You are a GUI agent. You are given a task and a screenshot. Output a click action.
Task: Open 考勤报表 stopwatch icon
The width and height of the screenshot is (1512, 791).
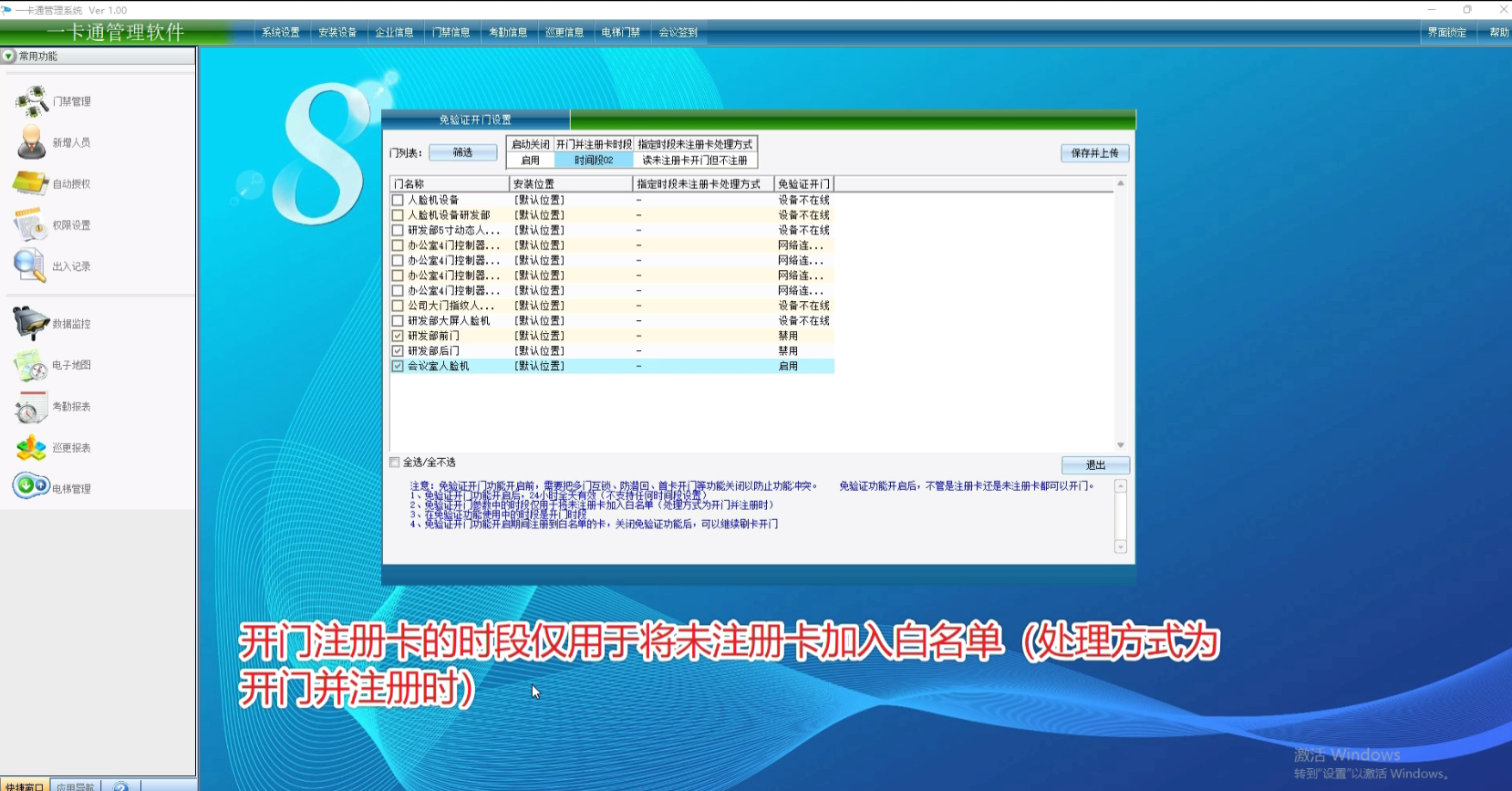click(x=31, y=407)
